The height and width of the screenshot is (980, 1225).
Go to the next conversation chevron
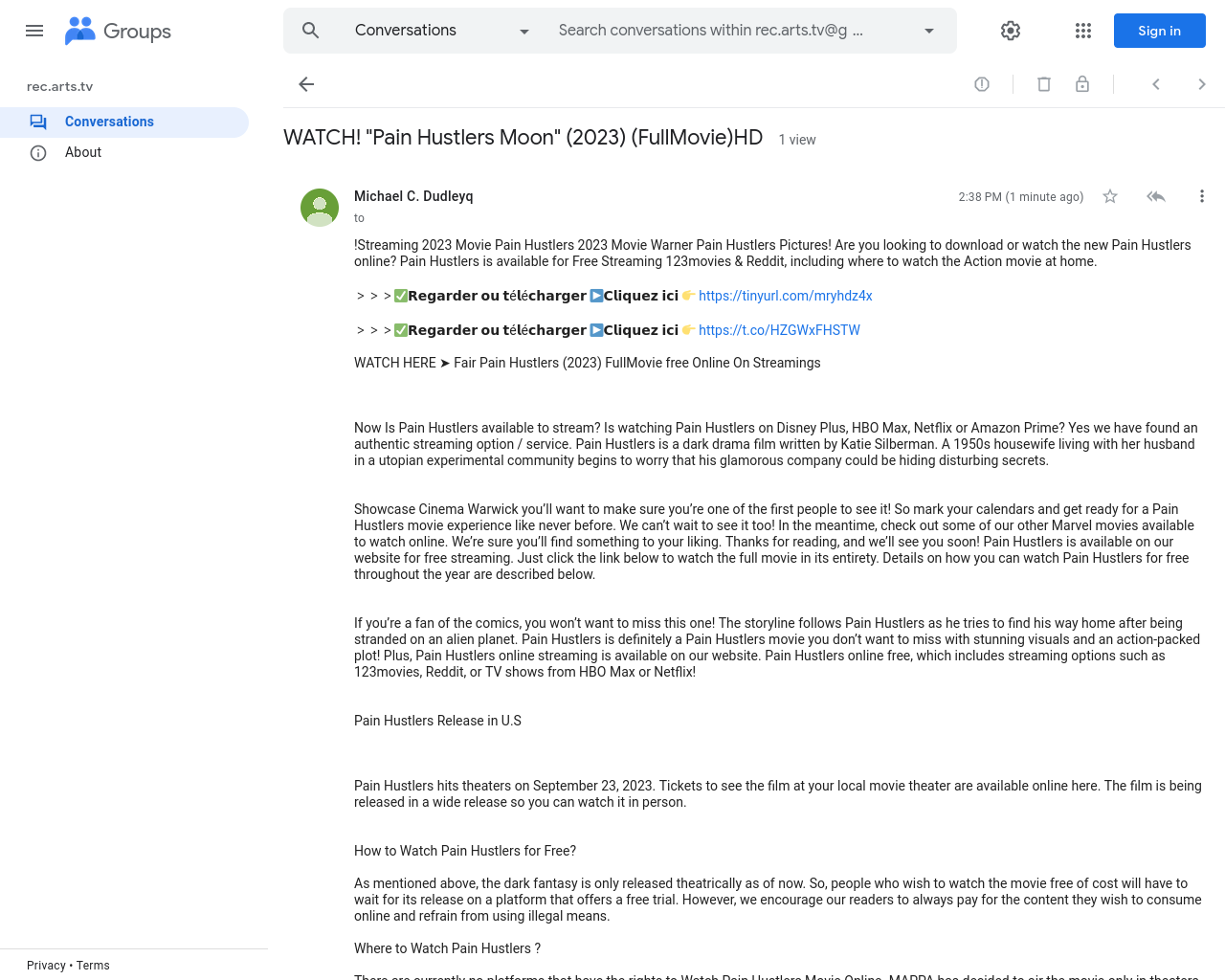pyautogui.click(x=1202, y=84)
